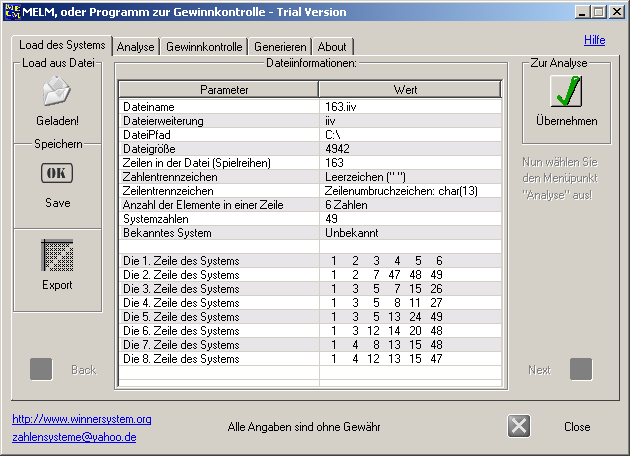Select Die 3. Zeile des Systems
Image resolution: width=630 pixels, height=456 pixels.
tap(219, 289)
